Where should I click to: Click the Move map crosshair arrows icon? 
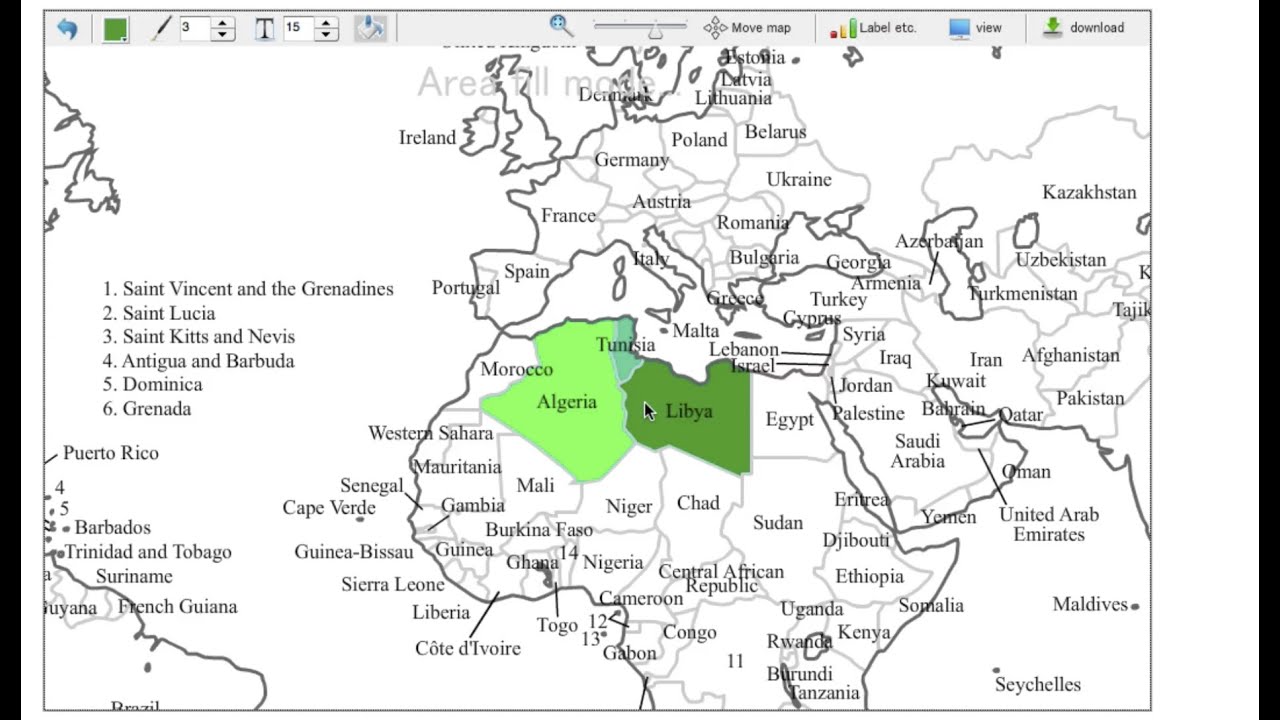pos(715,28)
